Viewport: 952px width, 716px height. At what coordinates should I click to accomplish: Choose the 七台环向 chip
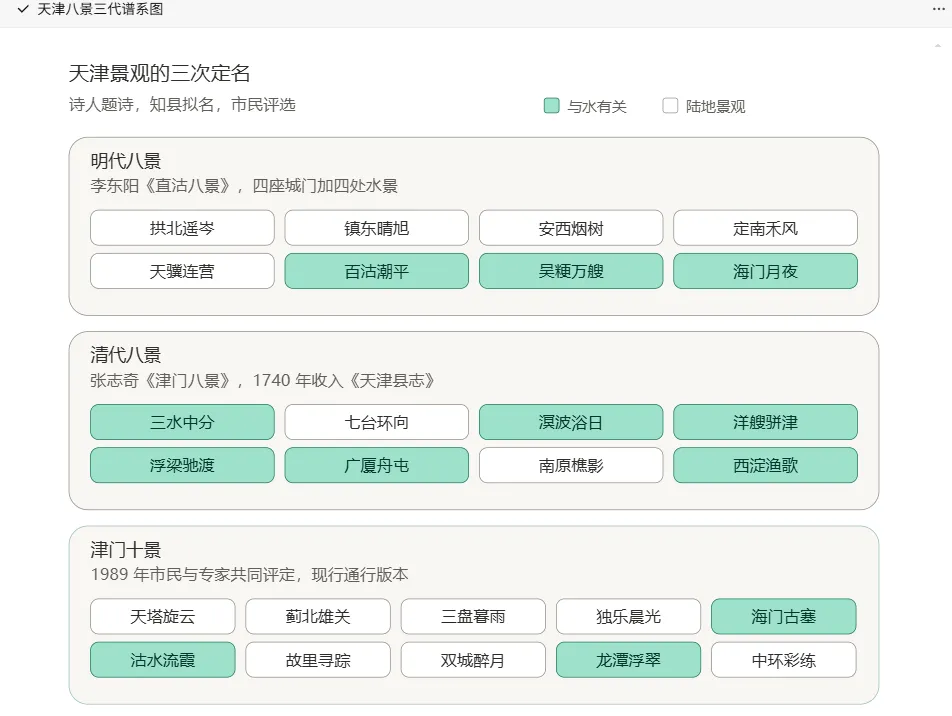pos(376,422)
